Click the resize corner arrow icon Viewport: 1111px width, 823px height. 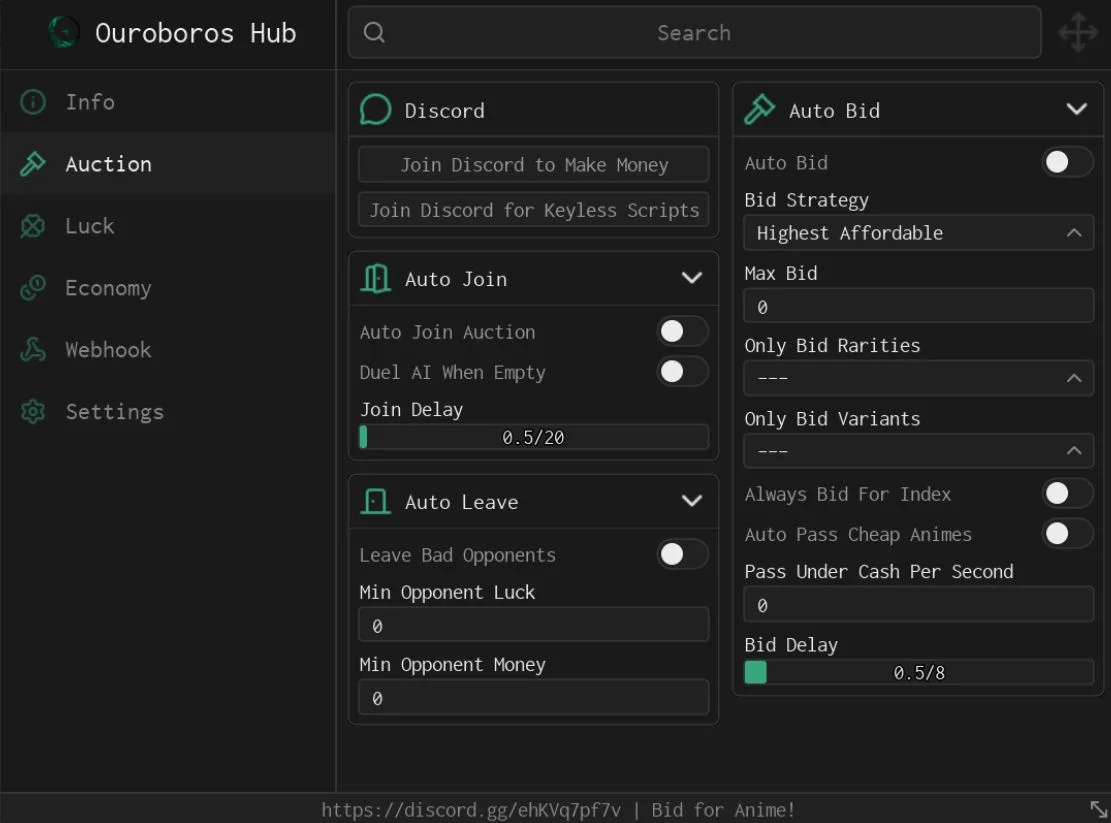click(x=1098, y=808)
